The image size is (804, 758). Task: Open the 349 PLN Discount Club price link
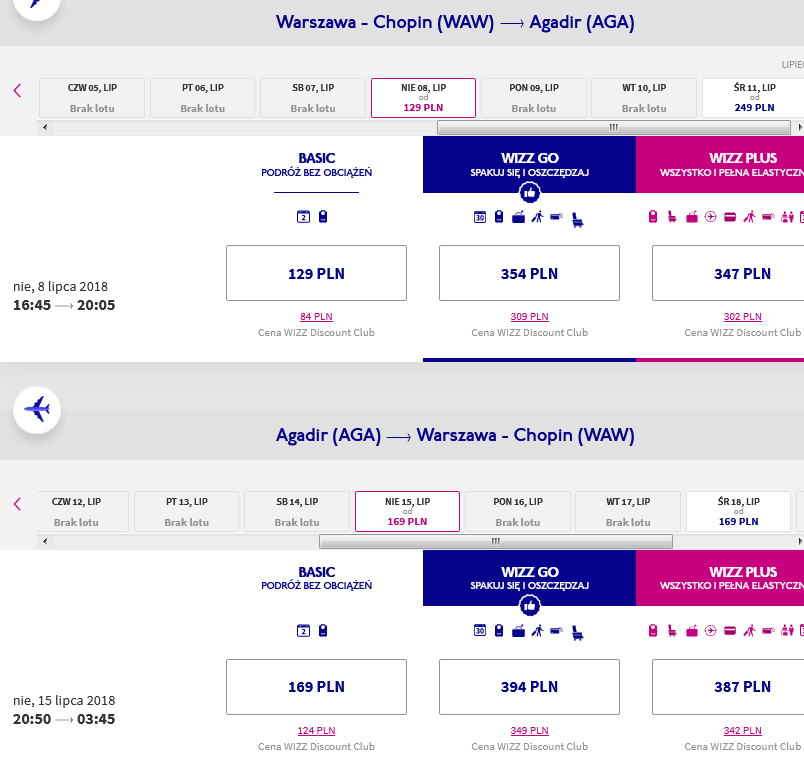(530, 730)
